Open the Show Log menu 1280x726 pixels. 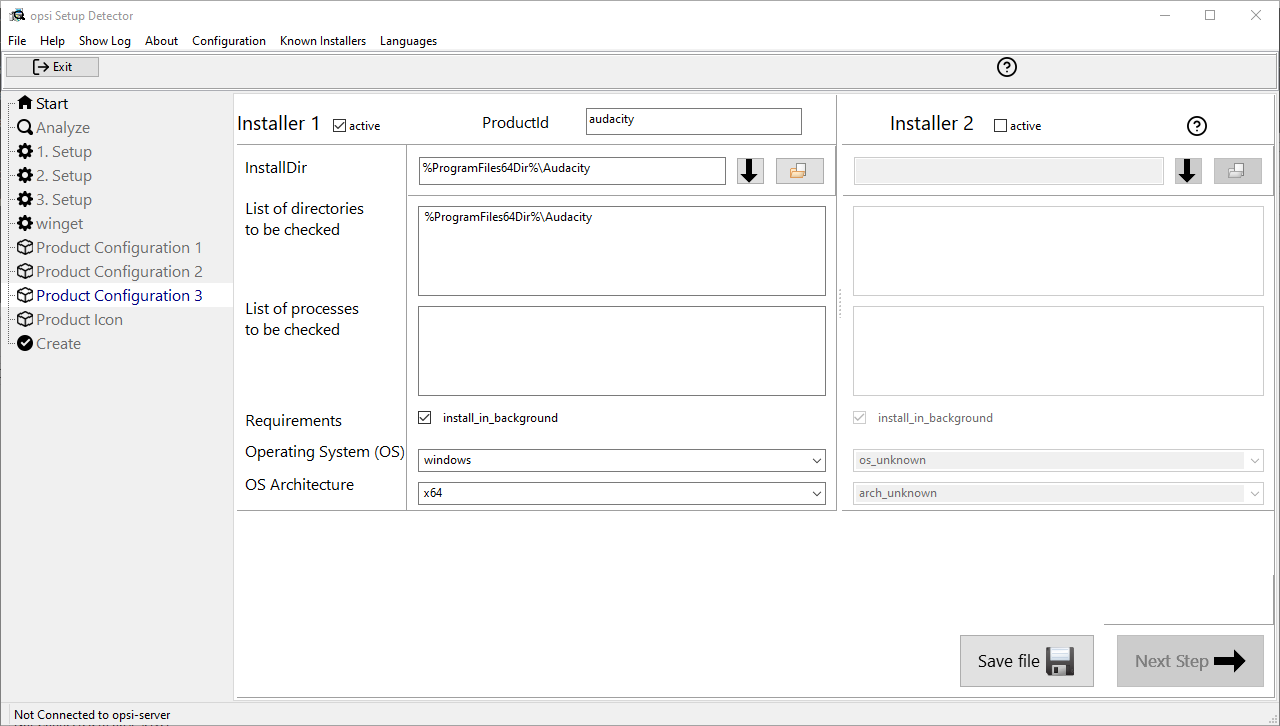[105, 41]
